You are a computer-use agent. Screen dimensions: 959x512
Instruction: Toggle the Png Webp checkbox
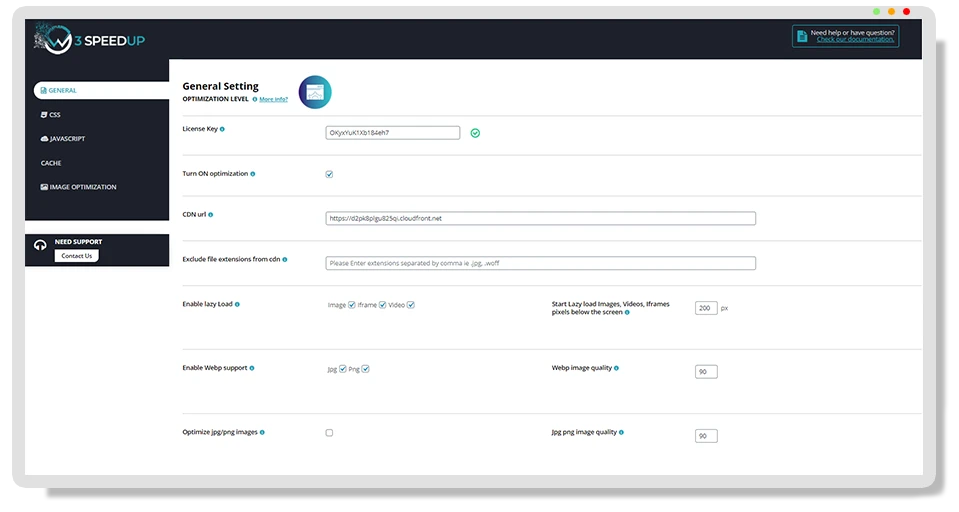[365, 369]
